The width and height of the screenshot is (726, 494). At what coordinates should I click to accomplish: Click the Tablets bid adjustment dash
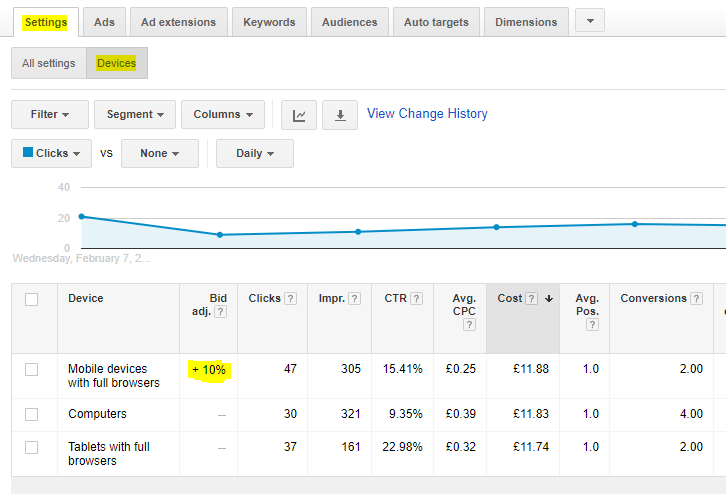tap(222, 448)
